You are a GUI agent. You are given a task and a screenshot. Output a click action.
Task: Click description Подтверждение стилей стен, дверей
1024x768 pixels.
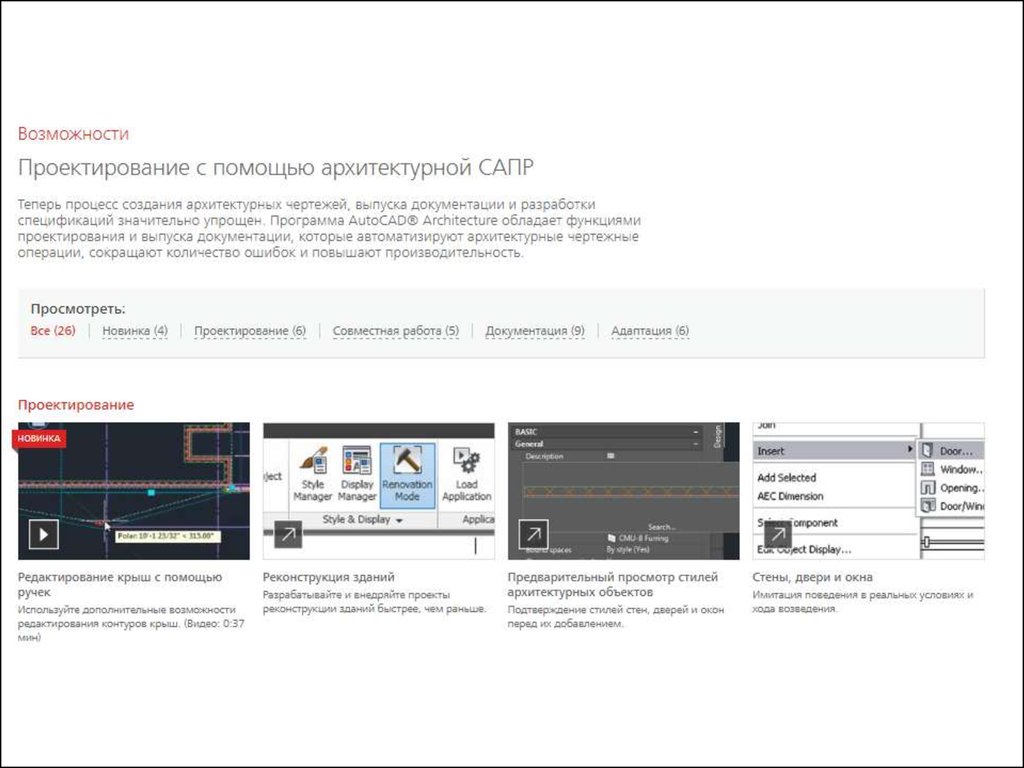[x=616, y=616]
